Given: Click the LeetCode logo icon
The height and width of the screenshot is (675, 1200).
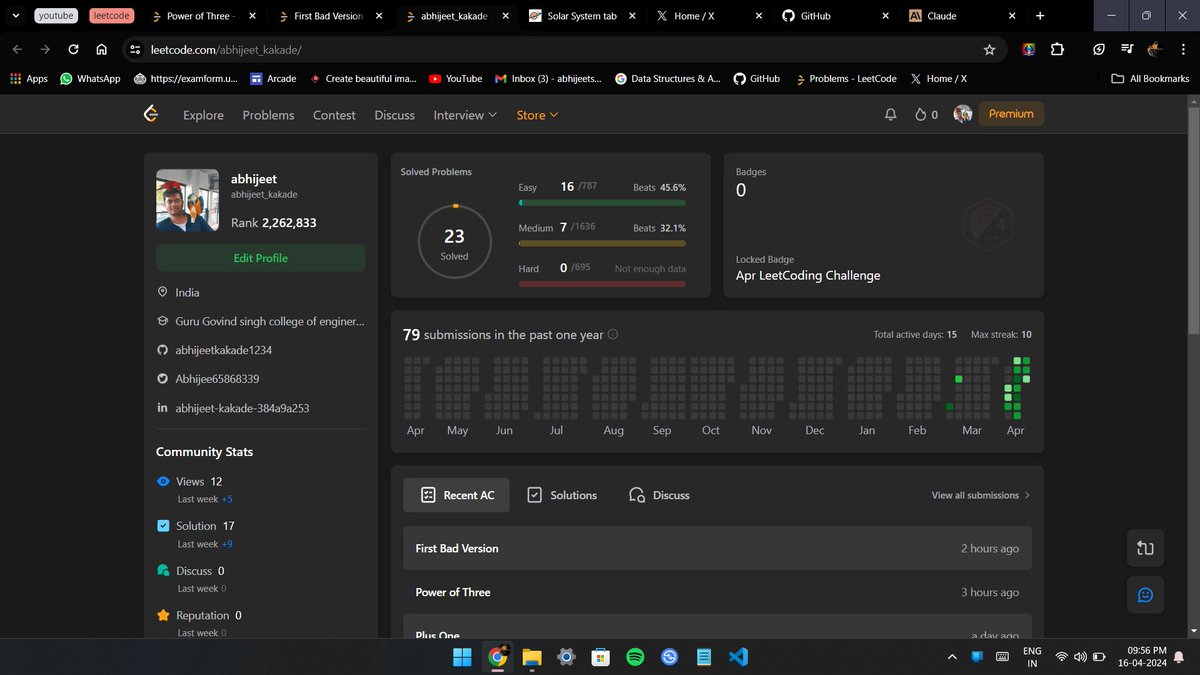Looking at the screenshot, I should 151,115.
